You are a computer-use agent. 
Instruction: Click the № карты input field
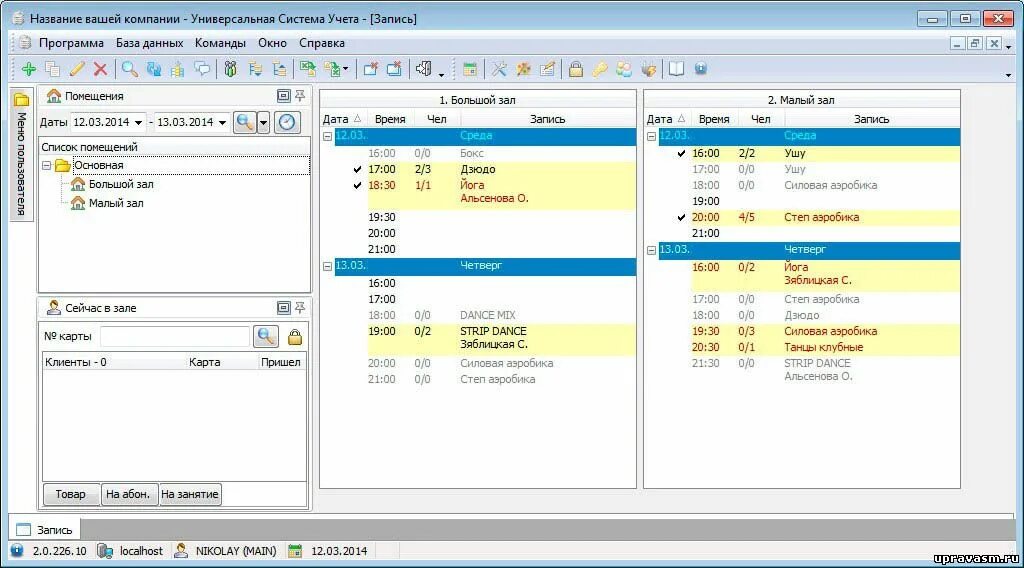tap(174, 336)
